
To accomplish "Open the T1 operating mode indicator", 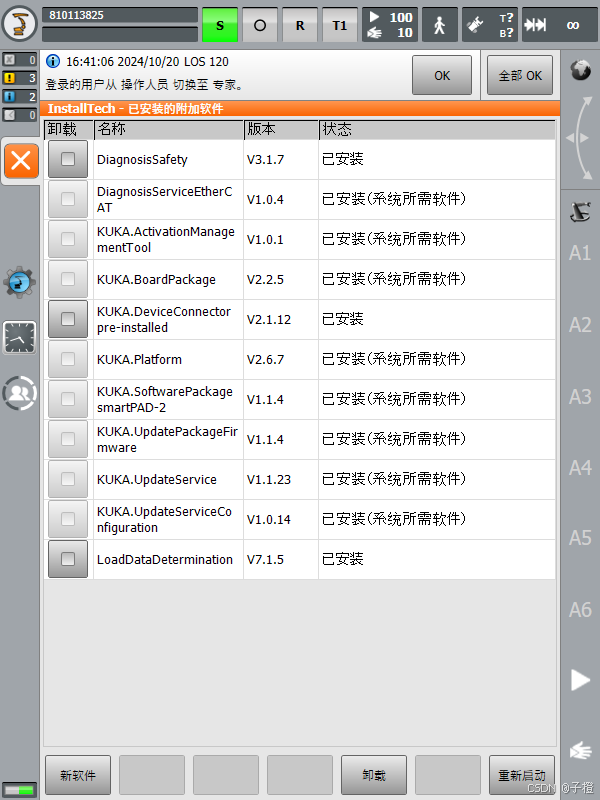I will (x=339, y=25).
